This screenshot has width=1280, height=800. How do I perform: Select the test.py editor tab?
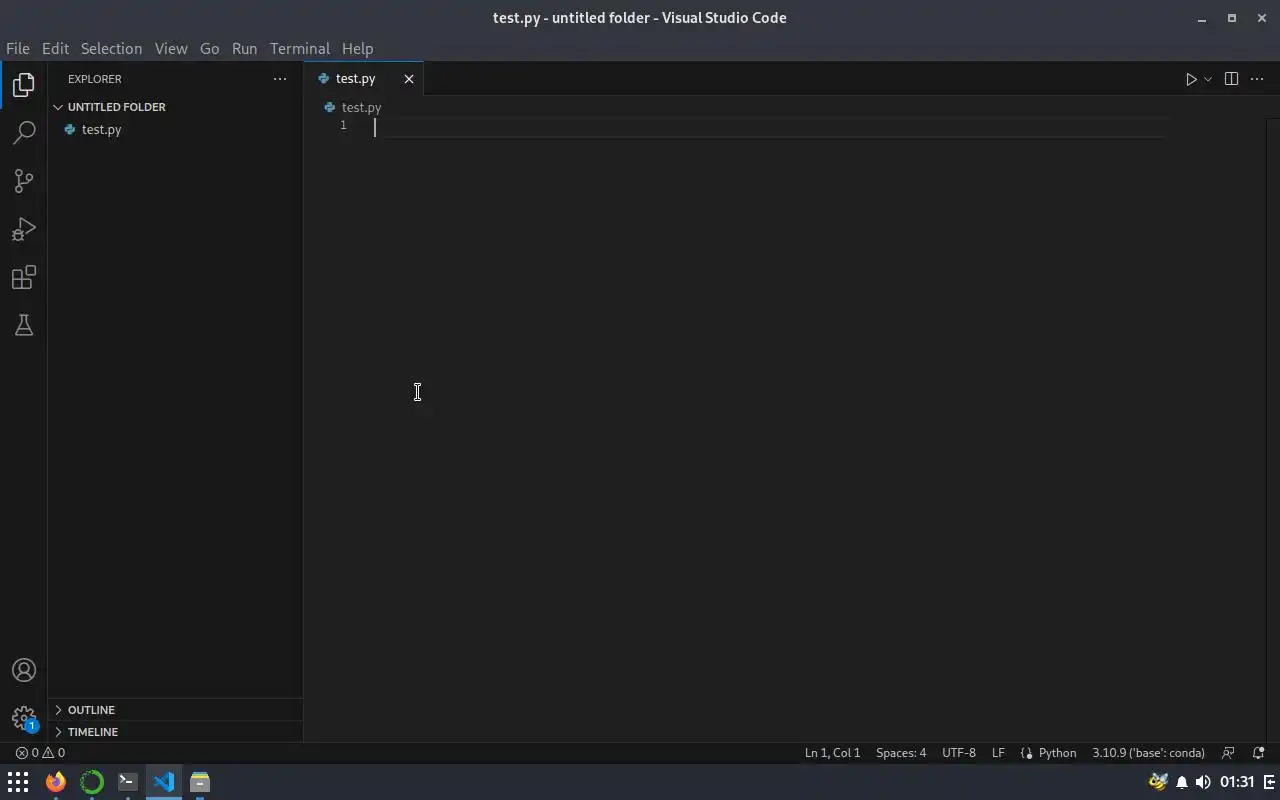[364, 79]
